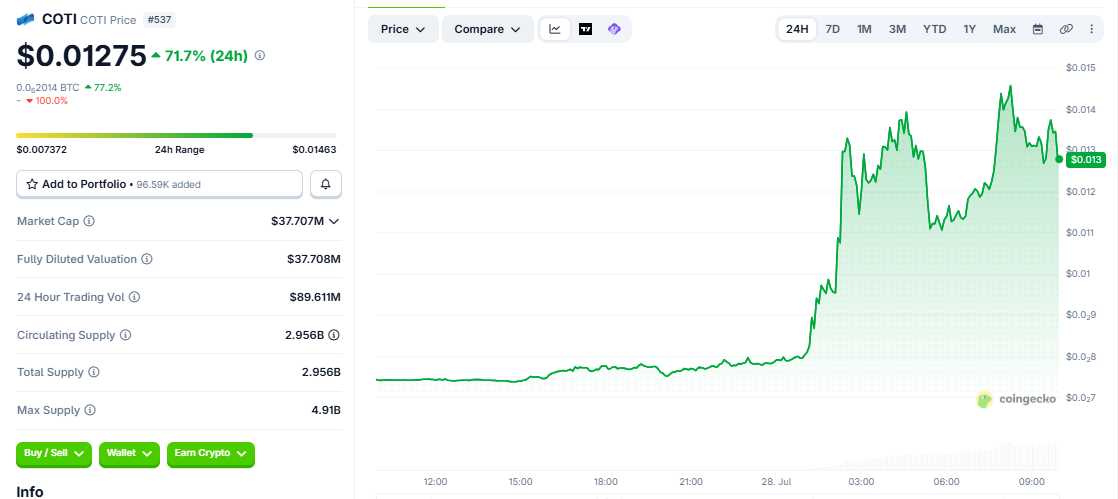
Task: Click the 24h Range progress bar
Action: 176,135
